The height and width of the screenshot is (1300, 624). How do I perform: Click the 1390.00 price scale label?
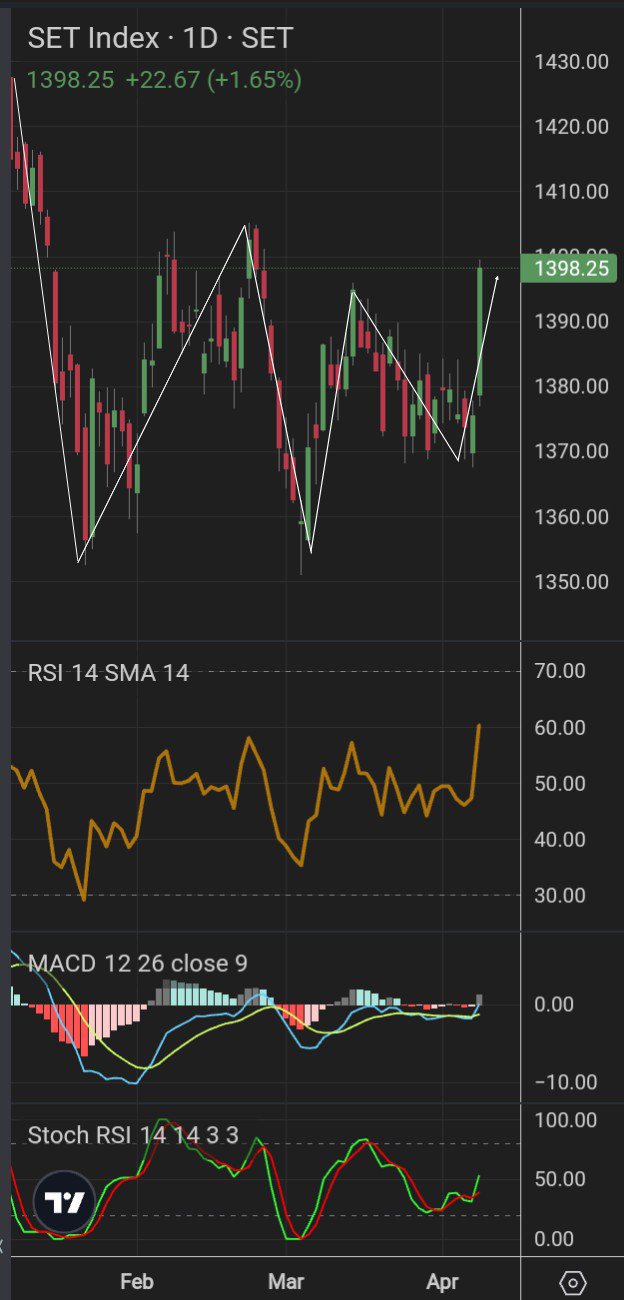(x=571, y=322)
